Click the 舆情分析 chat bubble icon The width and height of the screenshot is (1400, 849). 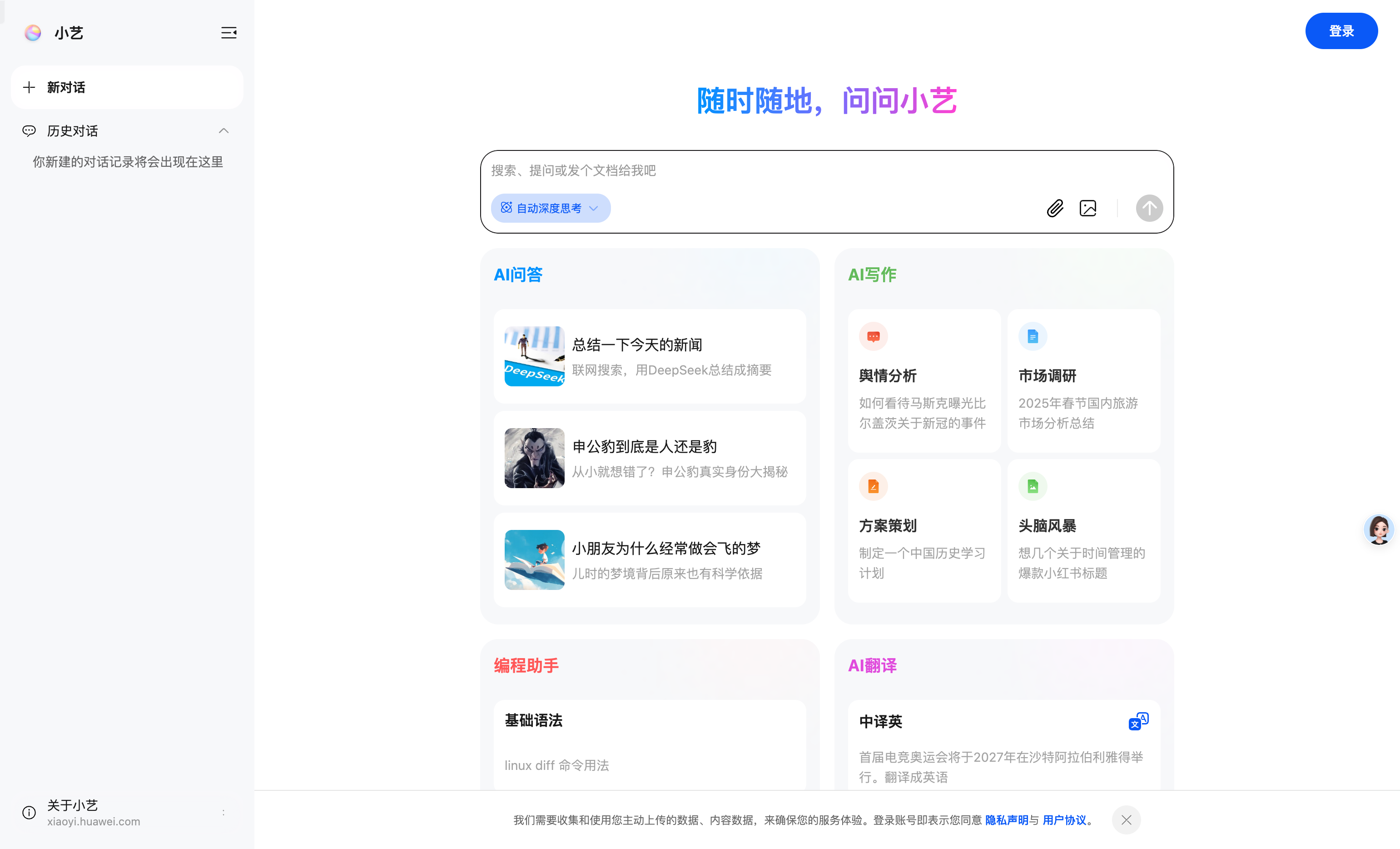[873, 336]
